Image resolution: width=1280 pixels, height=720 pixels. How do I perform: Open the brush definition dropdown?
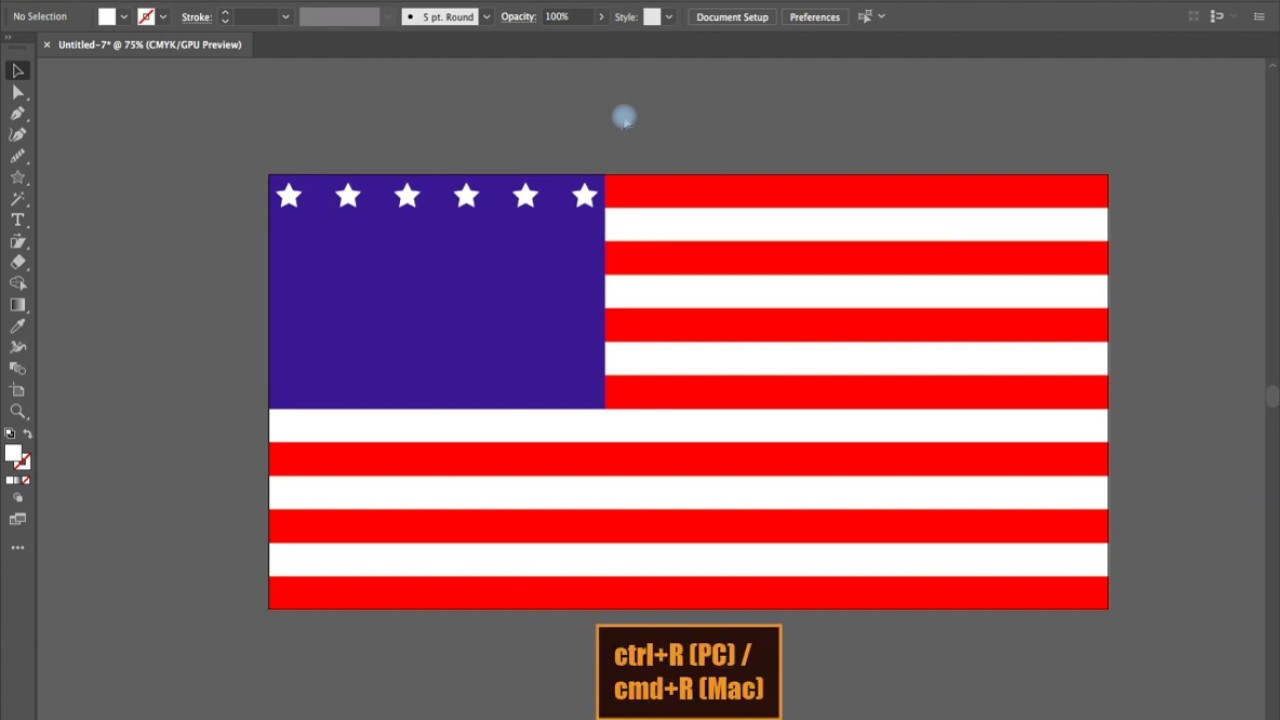coord(487,17)
